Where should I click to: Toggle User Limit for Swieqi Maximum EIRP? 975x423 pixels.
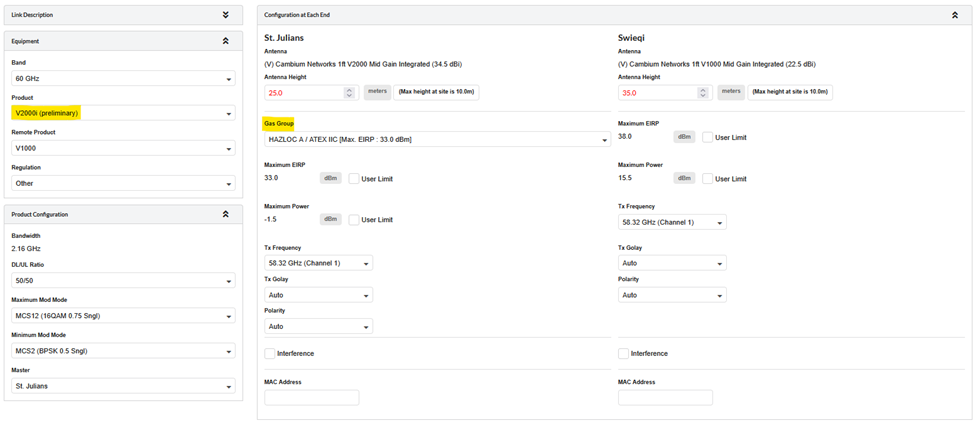708,137
